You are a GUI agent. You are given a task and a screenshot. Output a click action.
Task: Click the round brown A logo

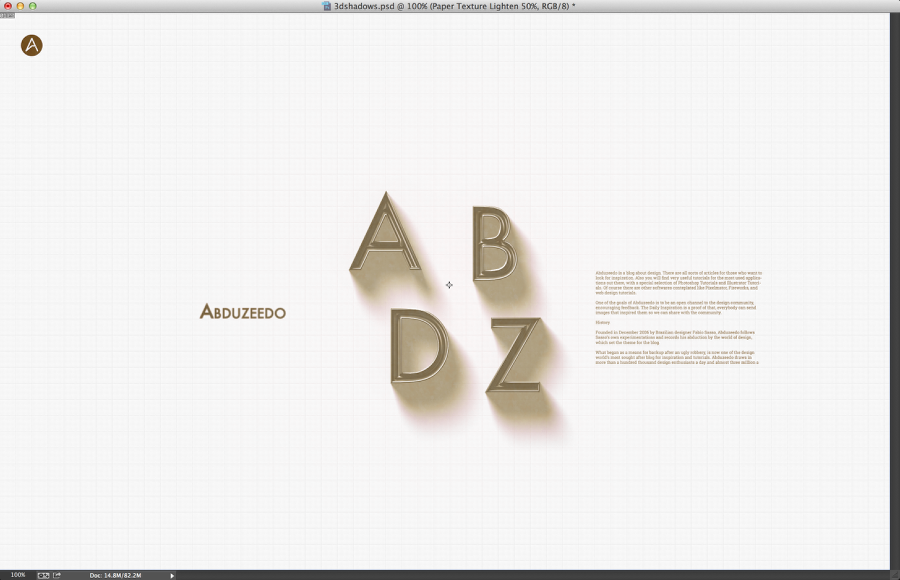pos(32,45)
